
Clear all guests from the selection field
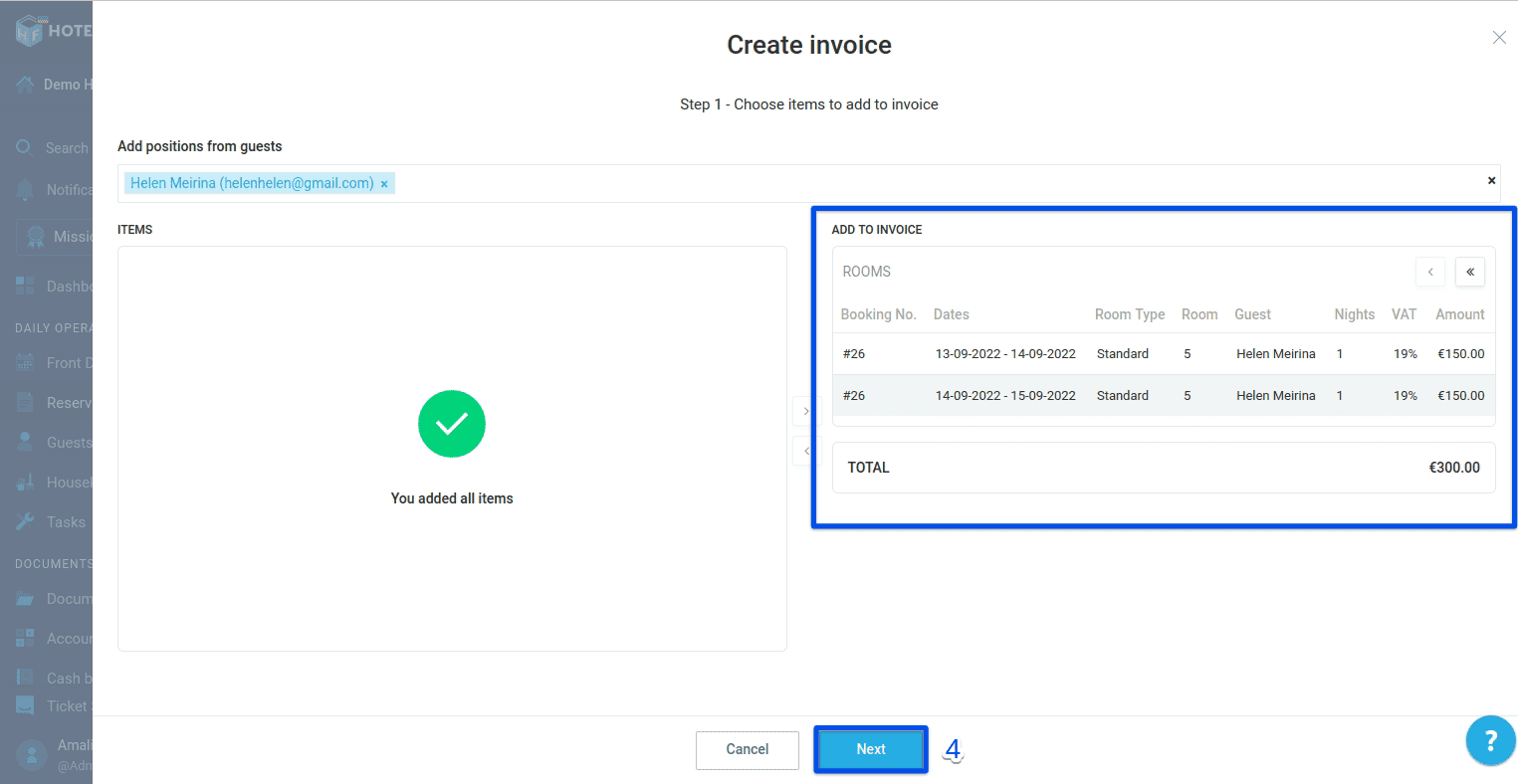[x=1491, y=180]
